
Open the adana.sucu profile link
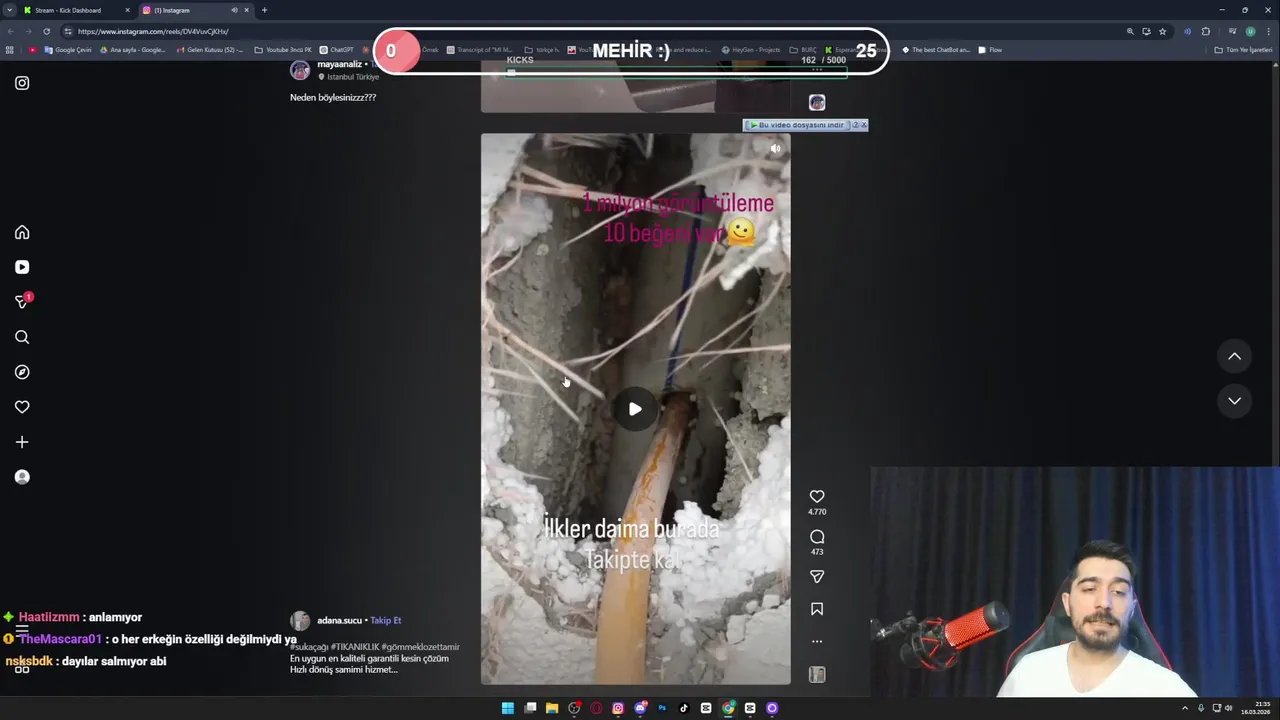point(340,620)
